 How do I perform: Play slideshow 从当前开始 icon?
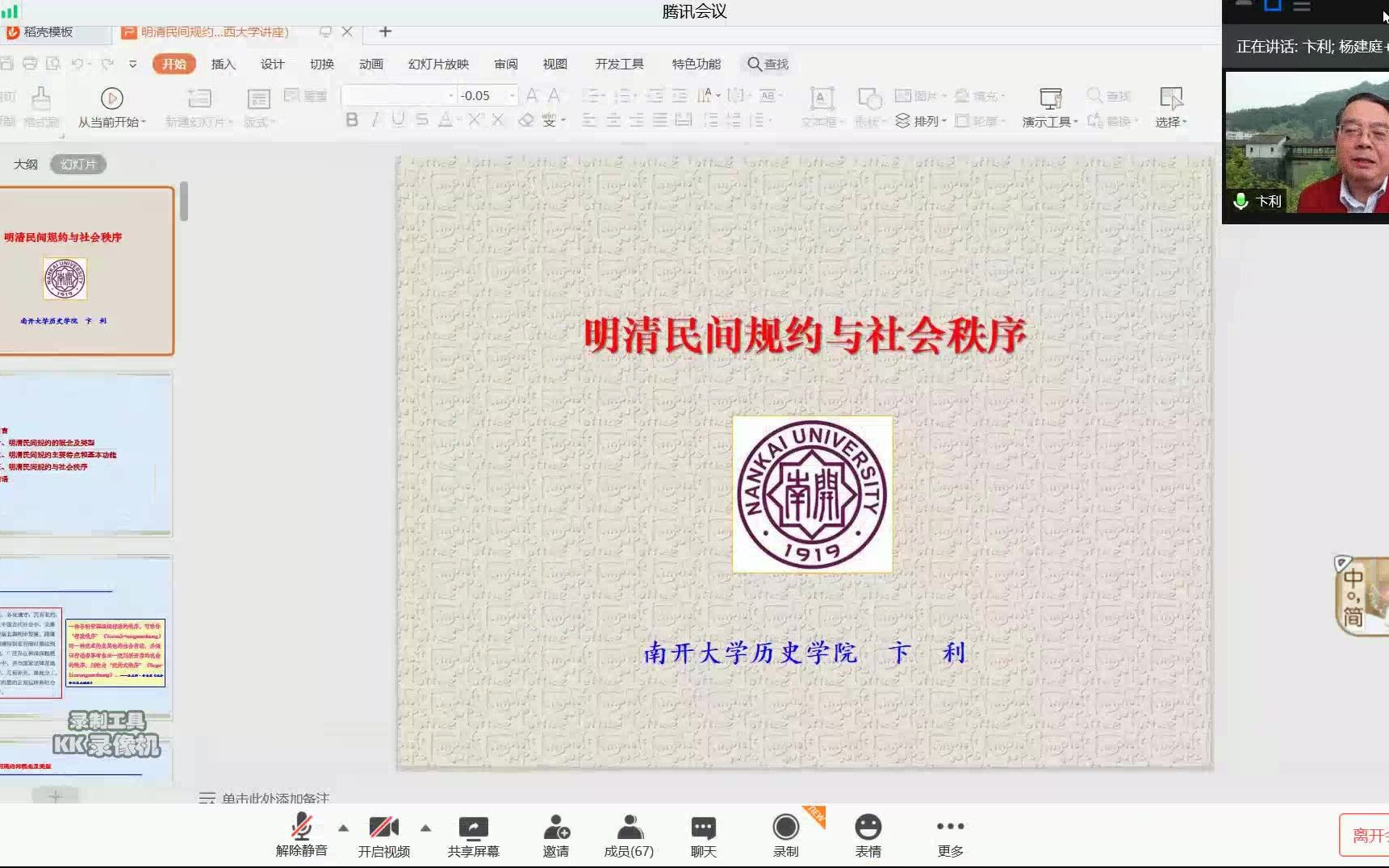pos(111,98)
